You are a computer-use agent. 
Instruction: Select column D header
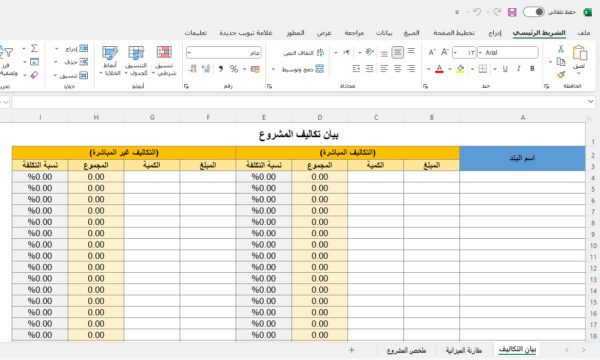[x=320, y=117]
